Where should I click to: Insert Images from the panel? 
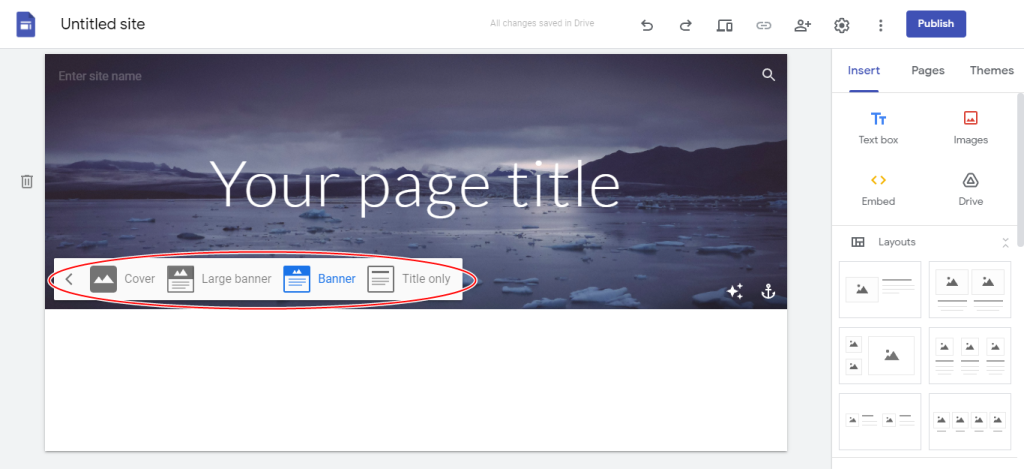tap(970, 128)
